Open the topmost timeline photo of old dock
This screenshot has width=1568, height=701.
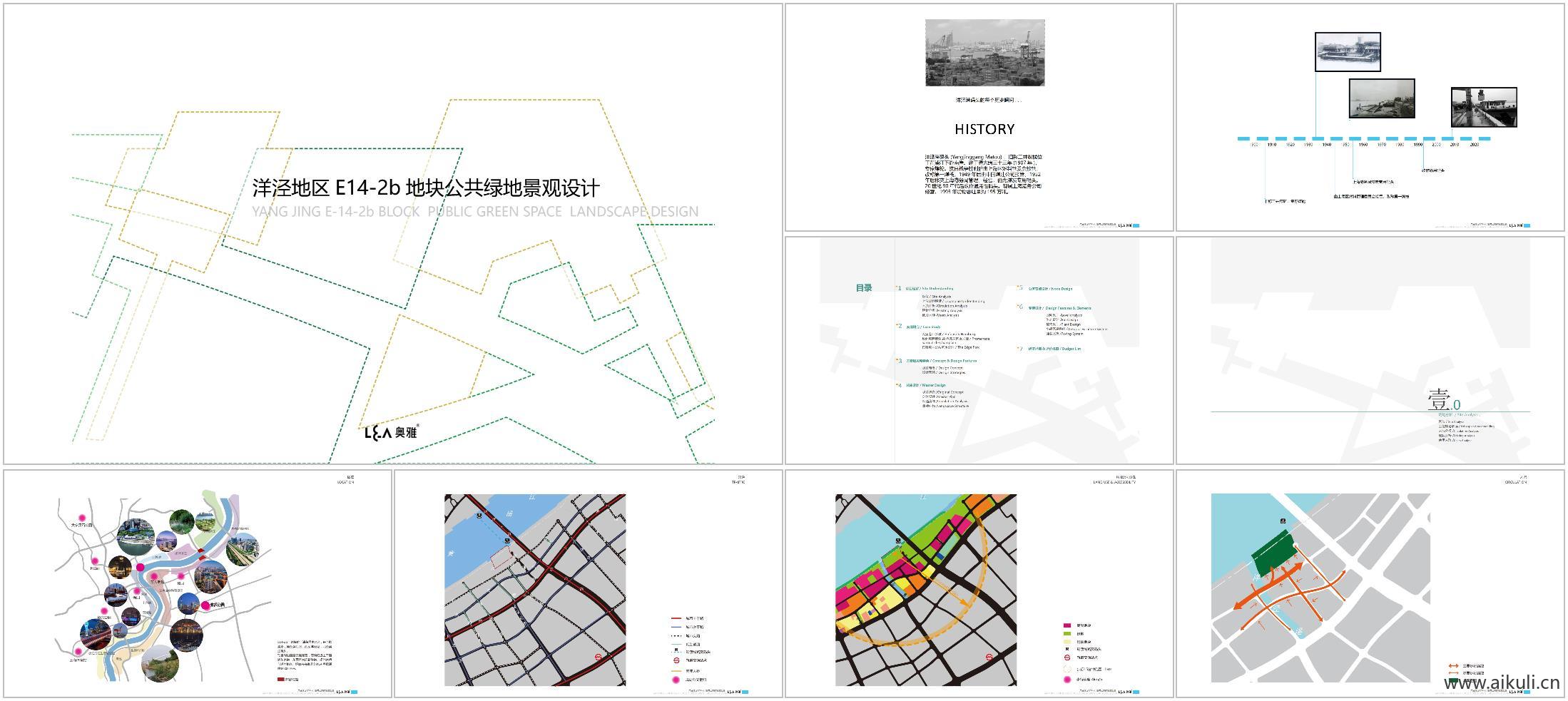pyautogui.click(x=1347, y=52)
